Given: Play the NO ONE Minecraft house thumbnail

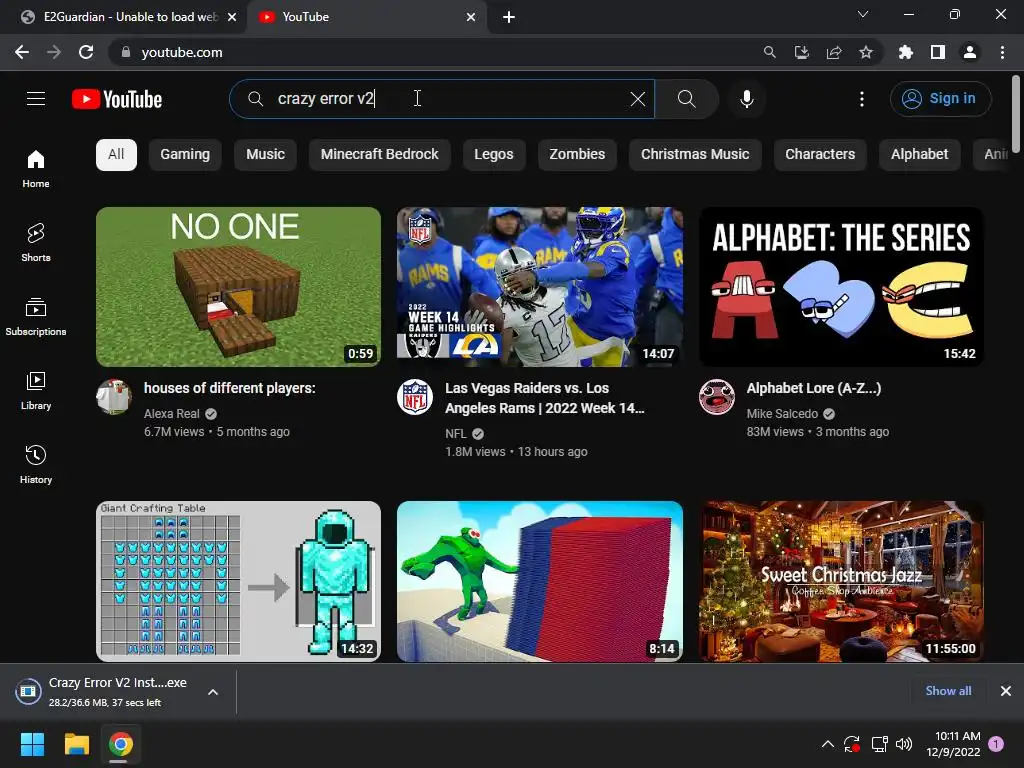Looking at the screenshot, I should click(x=238, y=287).
